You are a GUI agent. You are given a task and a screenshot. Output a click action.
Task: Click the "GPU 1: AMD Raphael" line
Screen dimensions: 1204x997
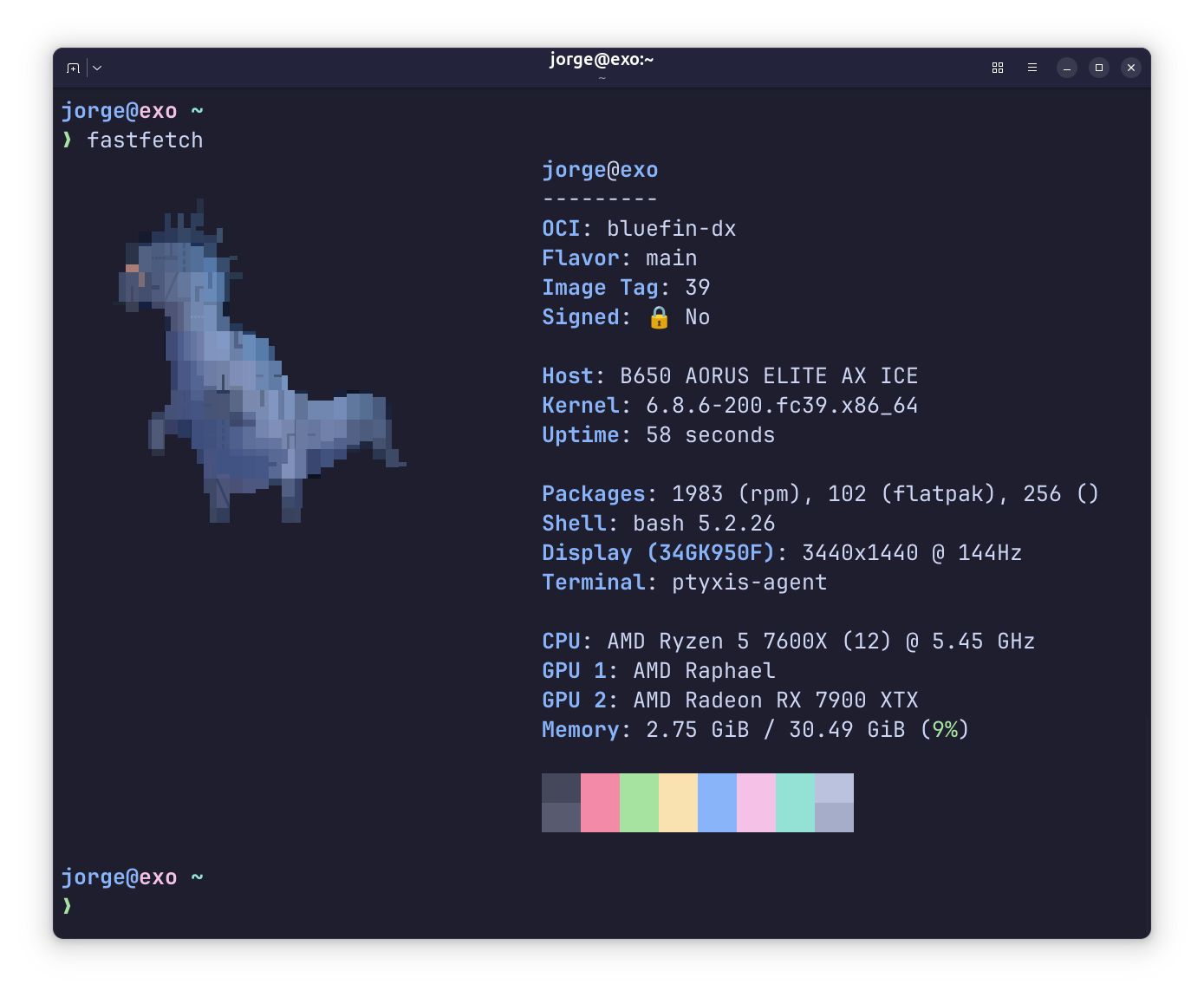click(659, 671)
